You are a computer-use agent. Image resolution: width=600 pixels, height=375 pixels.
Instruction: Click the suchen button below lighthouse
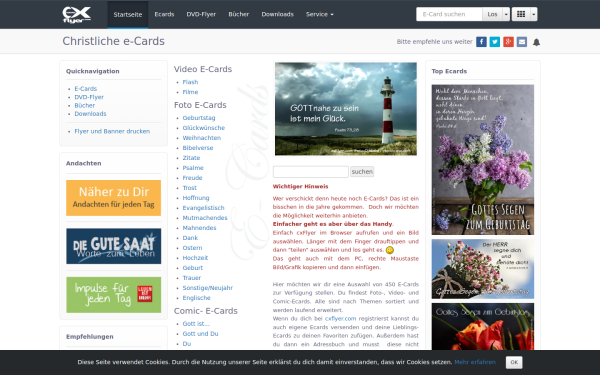362,171
